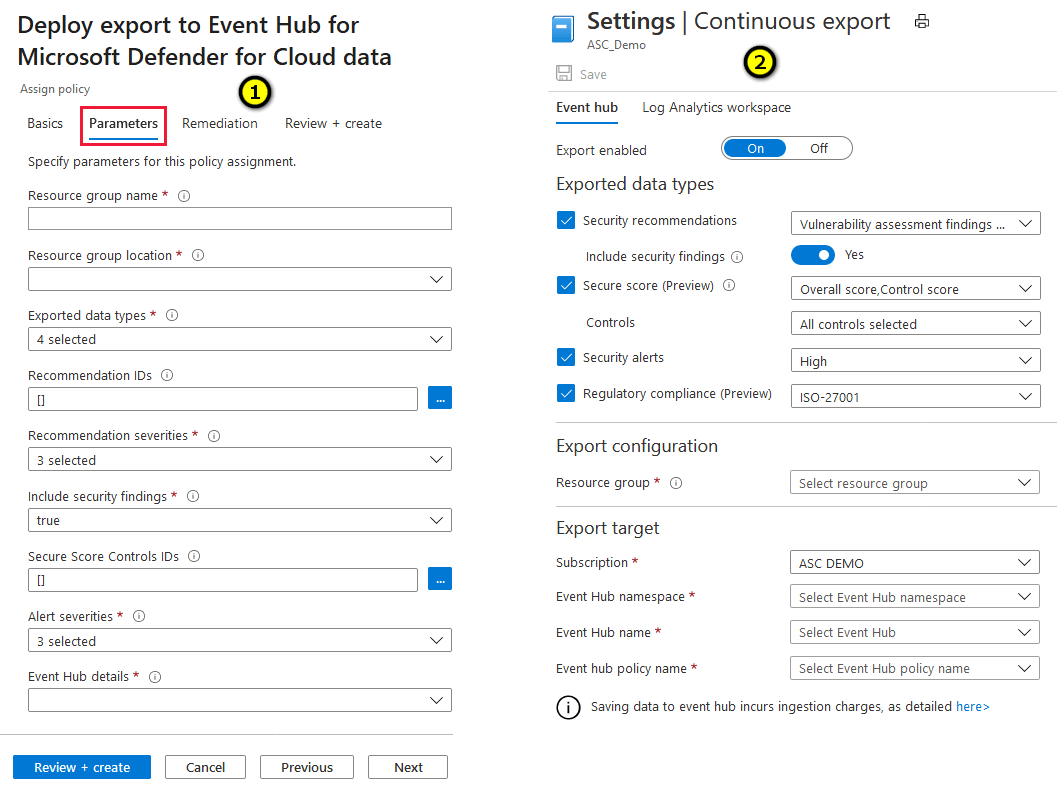Image resolution: width=1060 pixels, height=796 pixels.
Task: Click info icon beside Event Hub details
Action: 155,677
